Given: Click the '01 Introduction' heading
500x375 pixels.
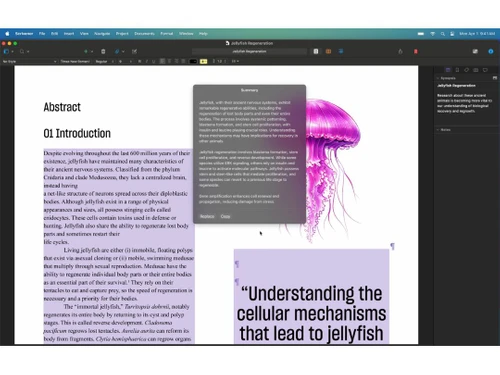Looking at the screenshot, I should pos(77,133).
